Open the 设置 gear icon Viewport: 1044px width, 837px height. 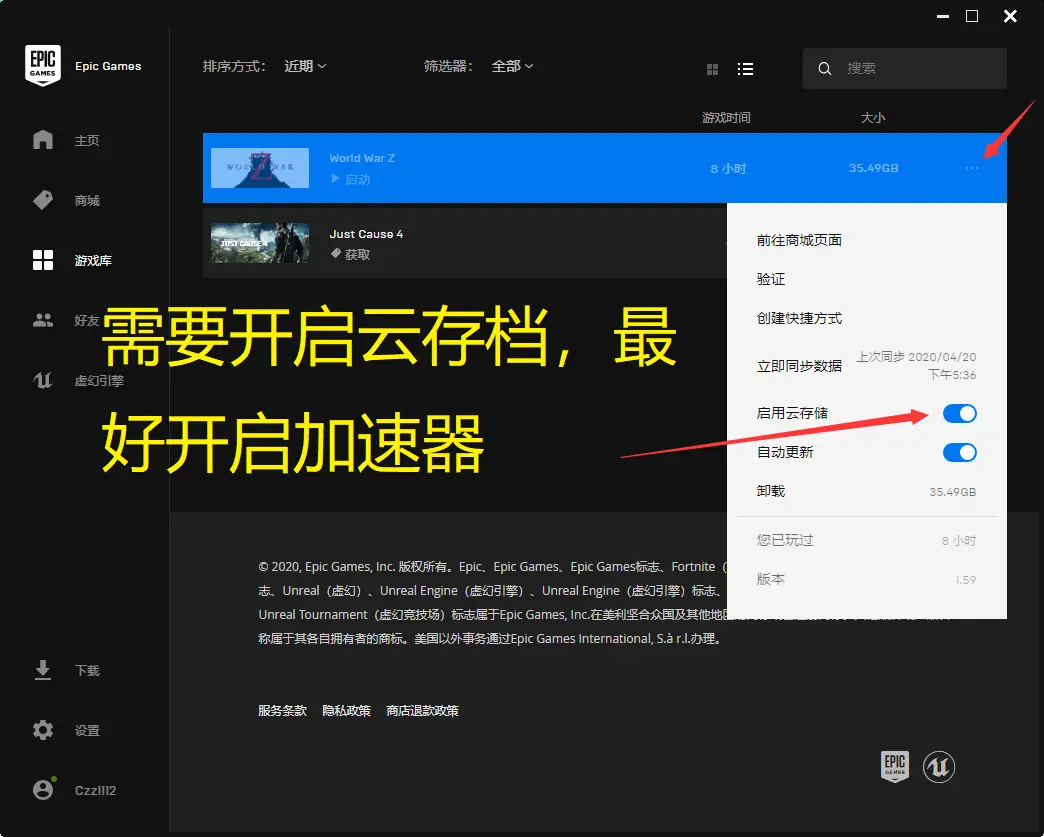[x=43, y=730]
